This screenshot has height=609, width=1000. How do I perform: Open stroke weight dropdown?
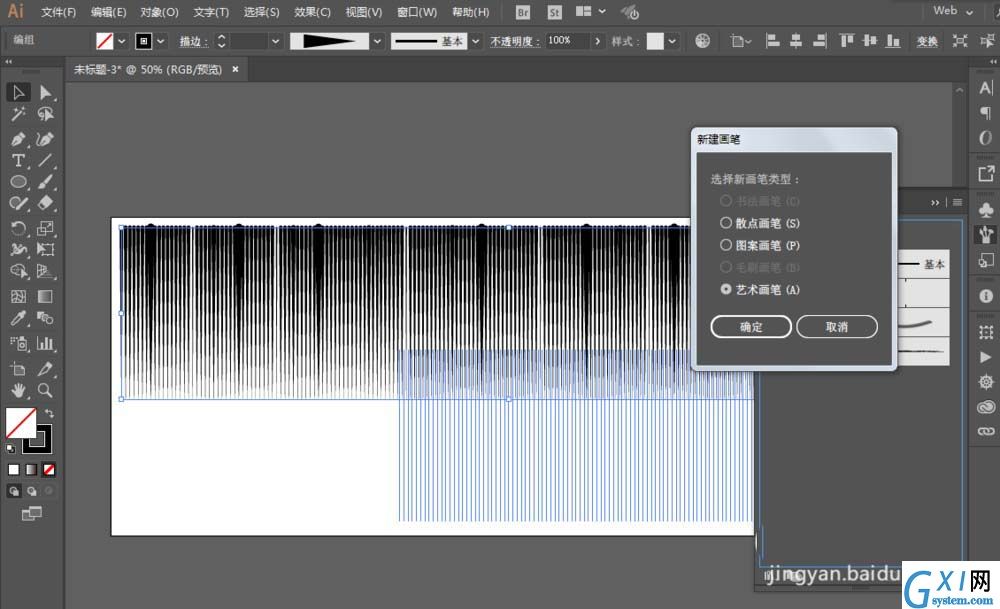tap(275, 41)
